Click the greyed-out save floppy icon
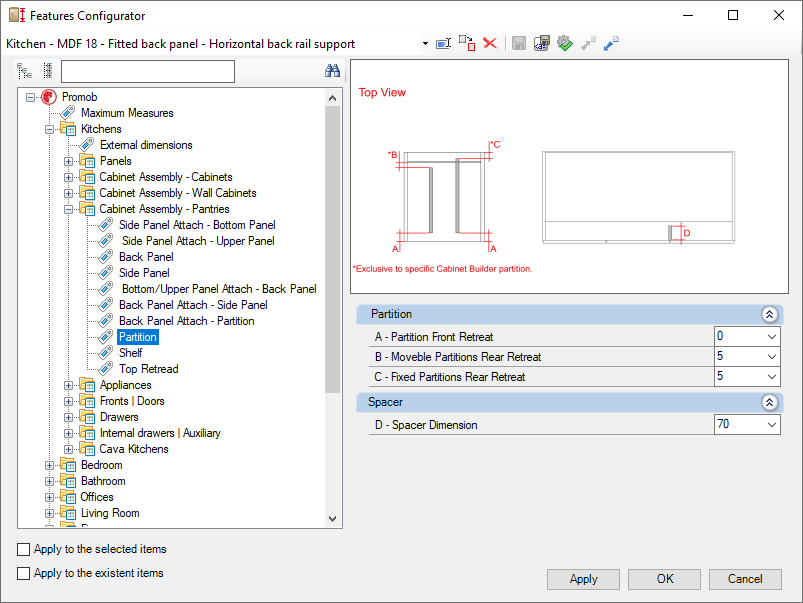Image resolution: width=803 pixels, height=603 pixels. (x=519, y=44)
